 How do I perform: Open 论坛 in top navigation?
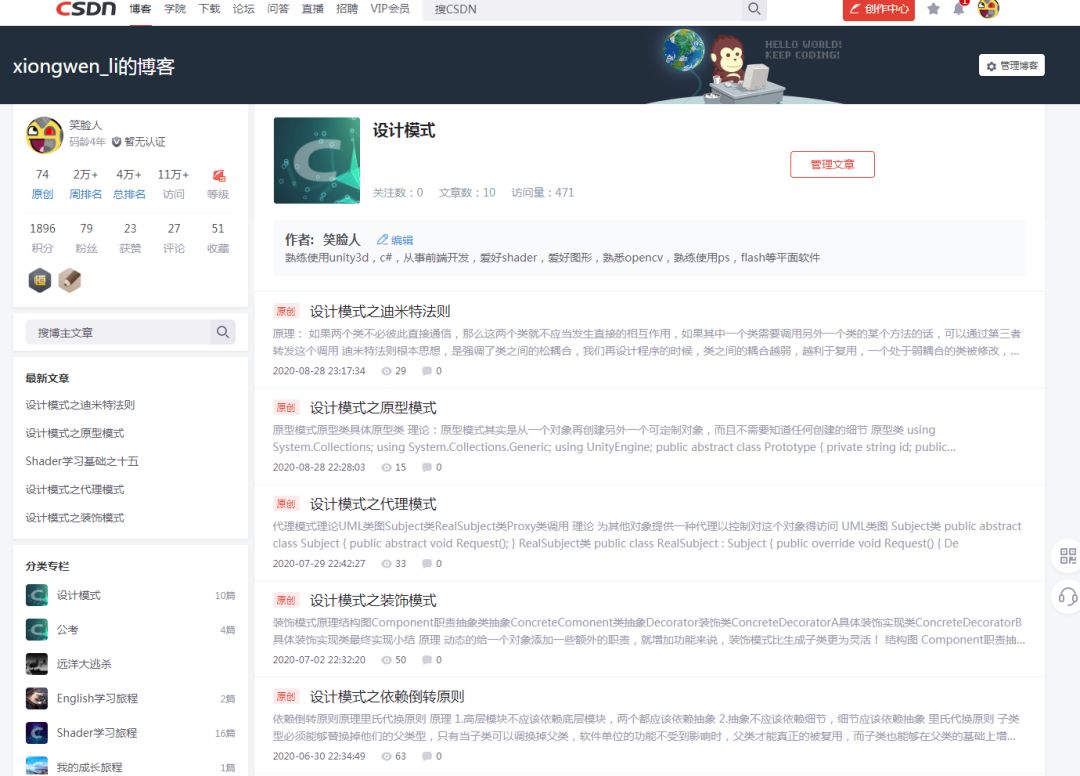pos(244,9)
